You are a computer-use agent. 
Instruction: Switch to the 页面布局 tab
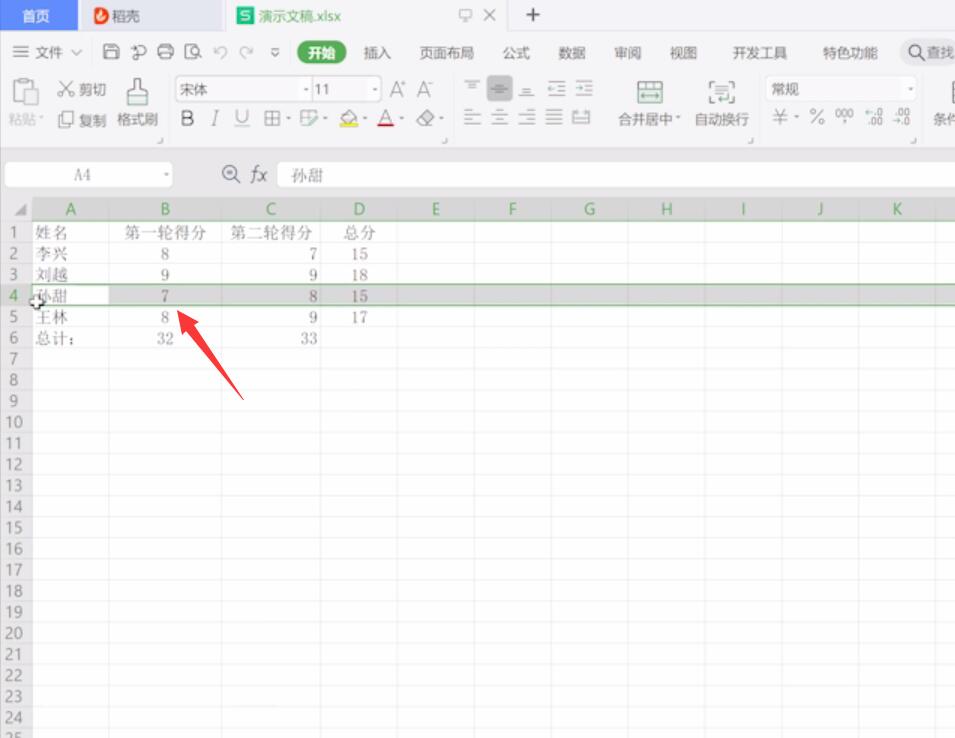click(446, 53)
